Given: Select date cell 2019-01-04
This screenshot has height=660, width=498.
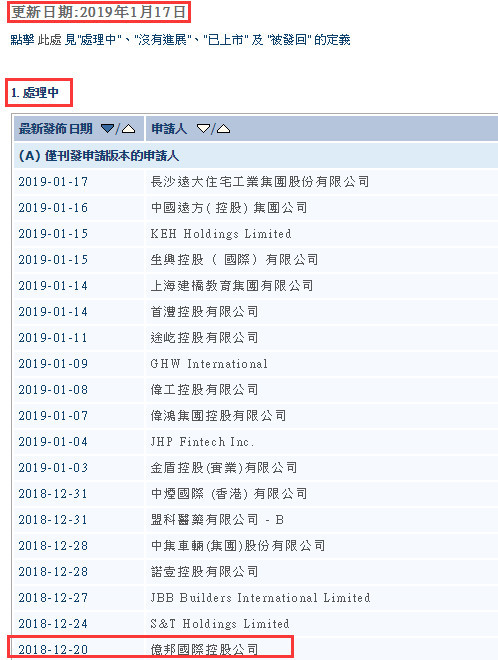Looking at the screenshot, I should (x=53, y=442).
